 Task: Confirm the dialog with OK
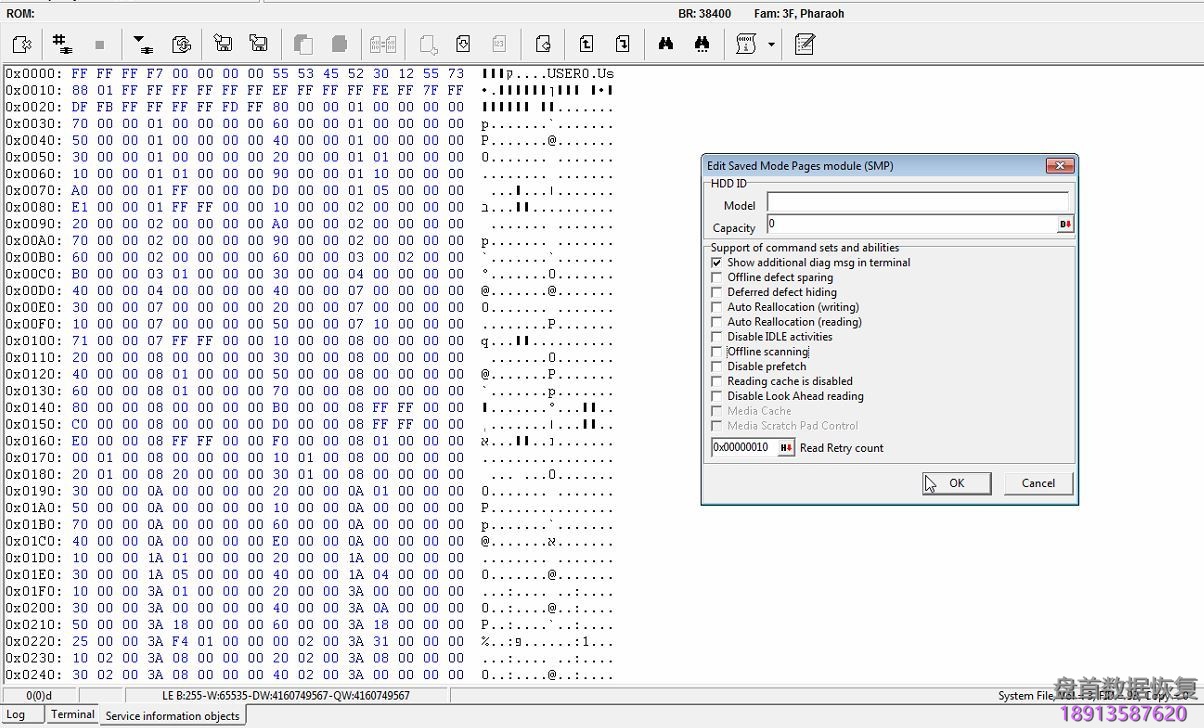coord(956,483)
